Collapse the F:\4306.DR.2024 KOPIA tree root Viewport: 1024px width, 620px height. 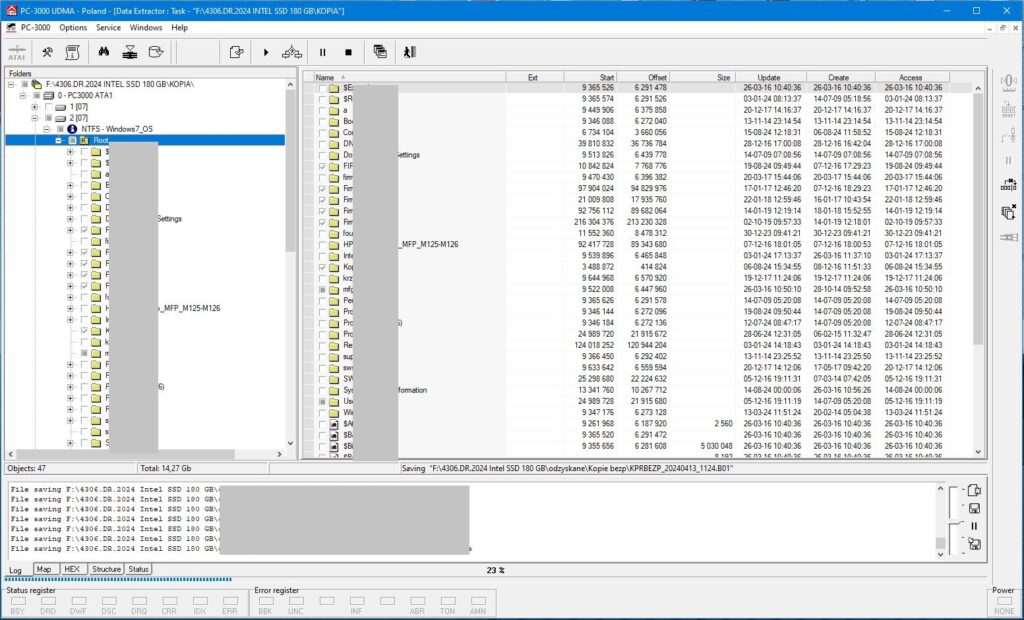tap(11, 84)
